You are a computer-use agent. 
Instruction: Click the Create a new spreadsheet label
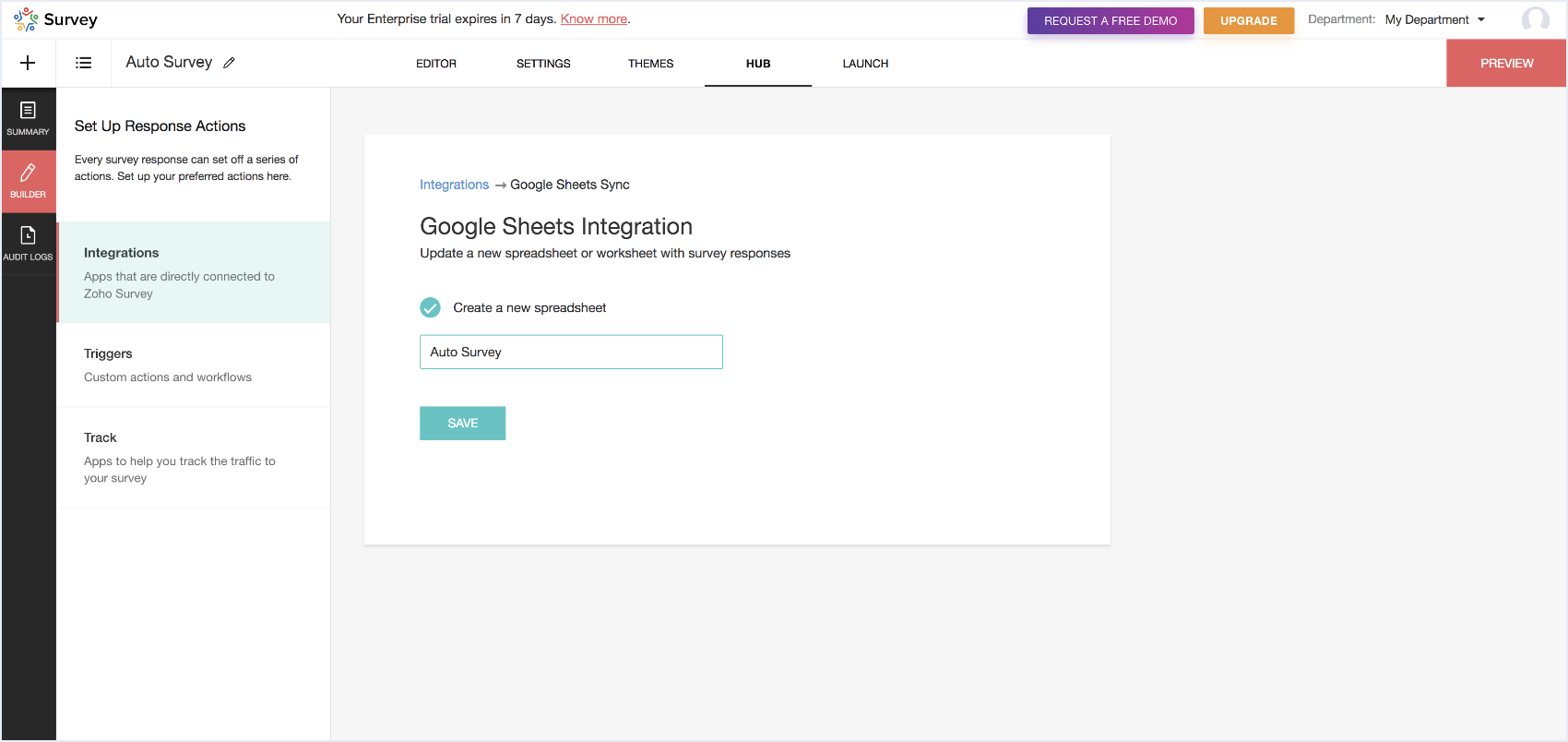point(529,307)
